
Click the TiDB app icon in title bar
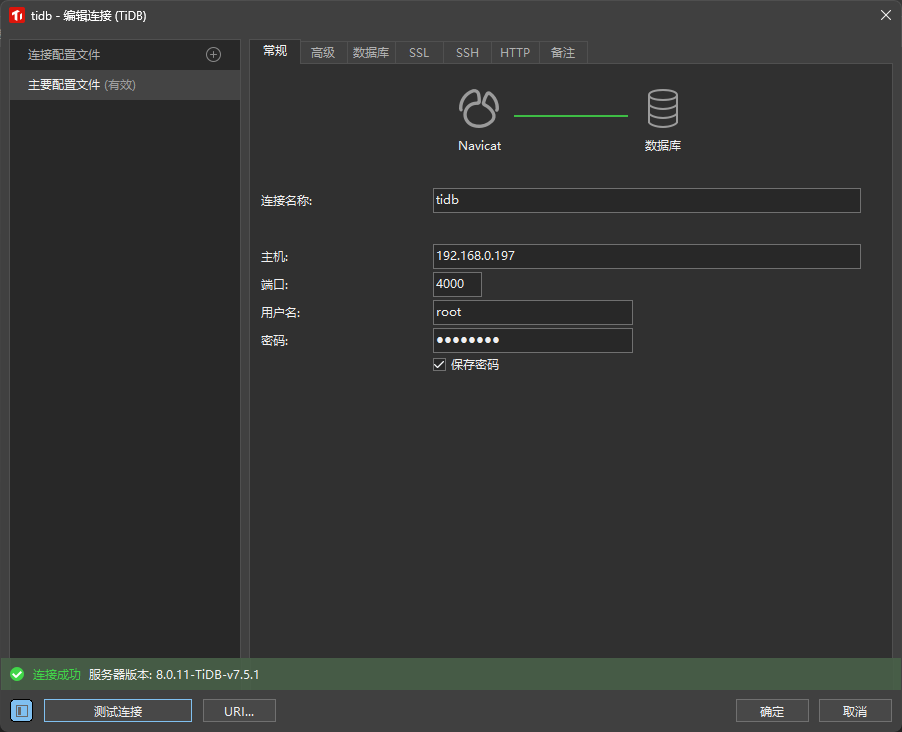17,16
